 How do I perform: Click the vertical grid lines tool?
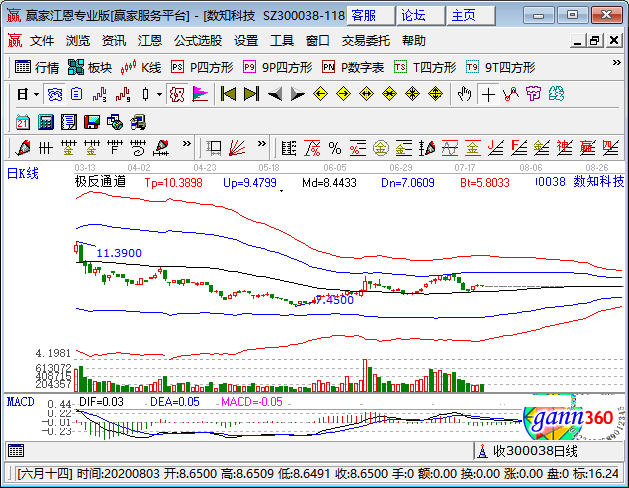pyautogui.click(x=45, y=148)
